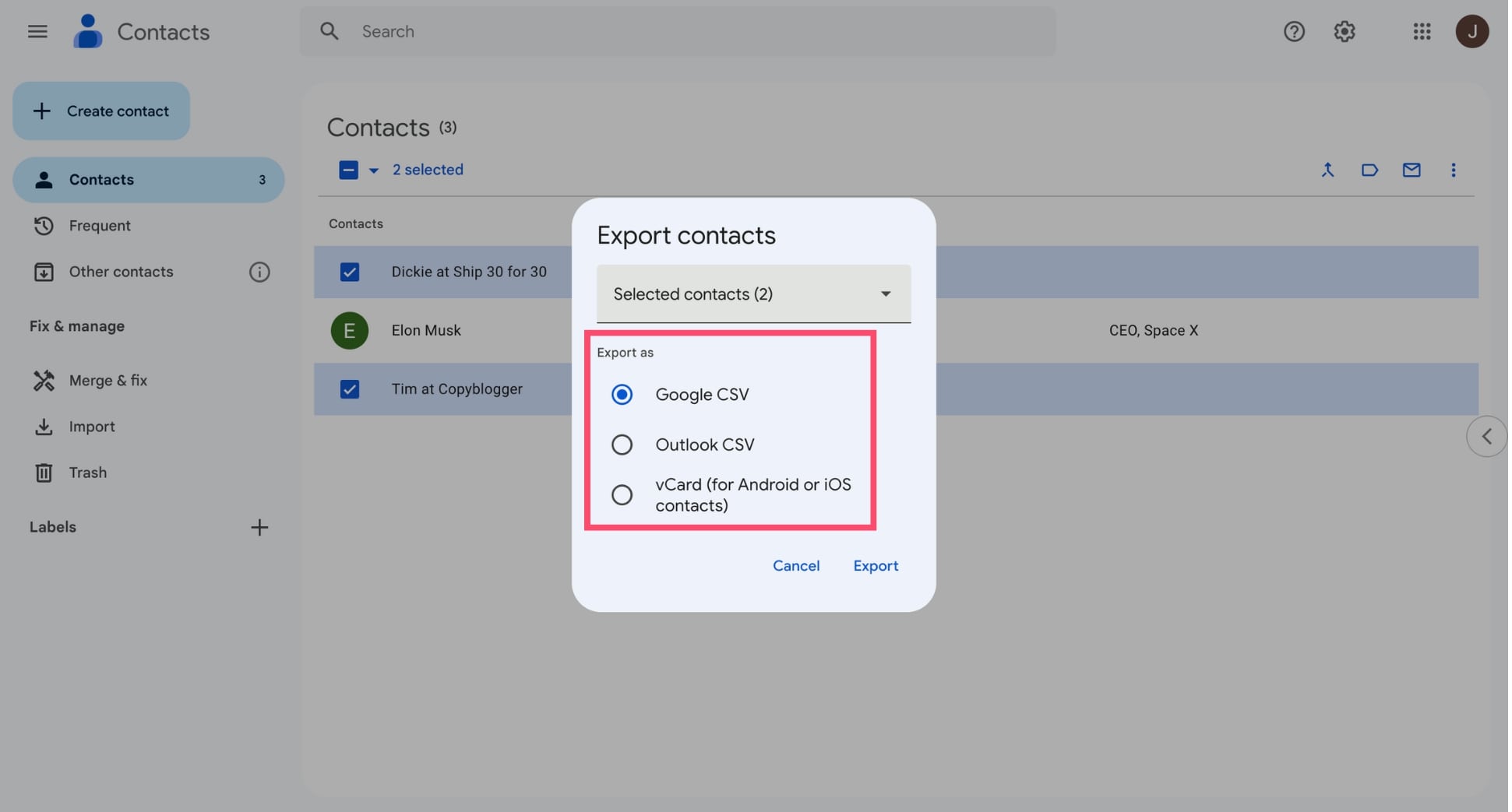
Task: Select the Outlook CSV radio button
Action: pyautogui.click(x=622, y=444)
